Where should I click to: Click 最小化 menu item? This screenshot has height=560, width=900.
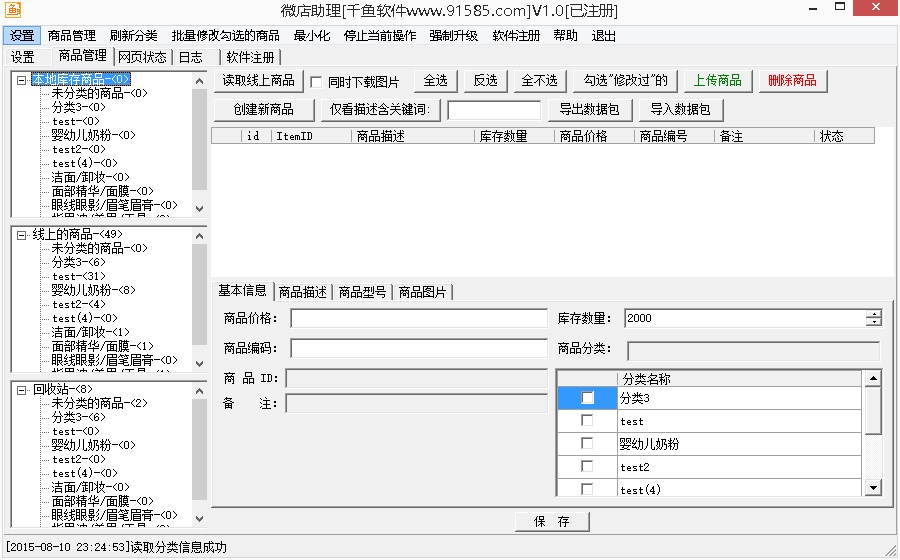[x=312, y=36]
